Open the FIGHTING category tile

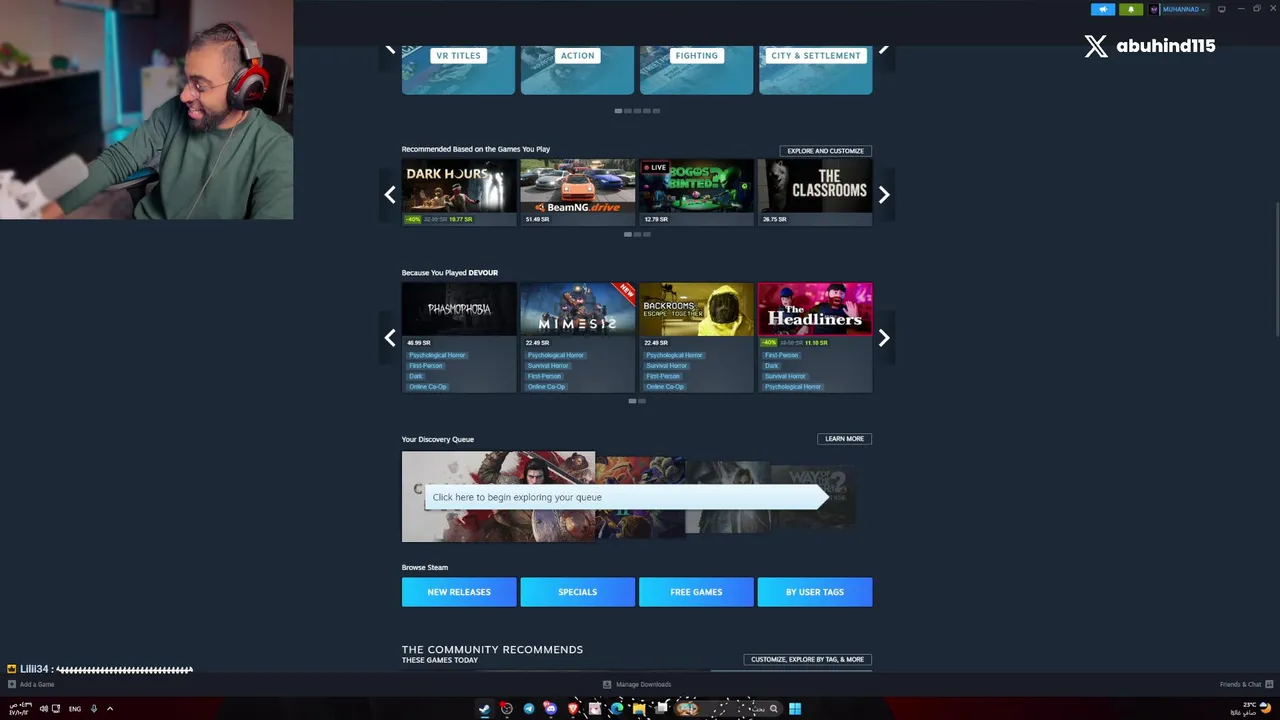[696, 69]
